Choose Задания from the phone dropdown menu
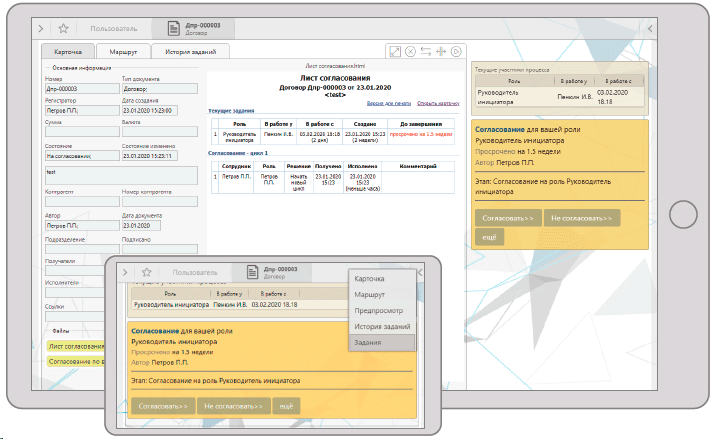This screenshot has height=439, width=712. pos(369,342)
